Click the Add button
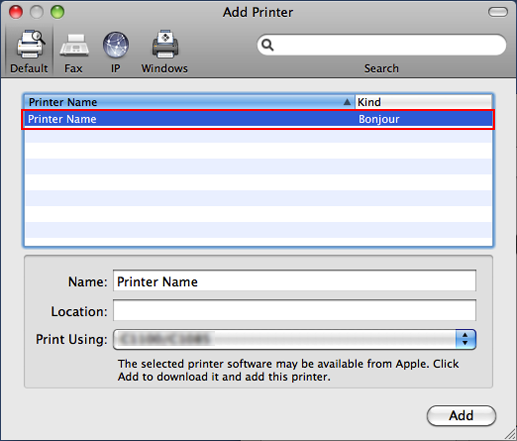This screenshot has height=441, width=517. 461,415
